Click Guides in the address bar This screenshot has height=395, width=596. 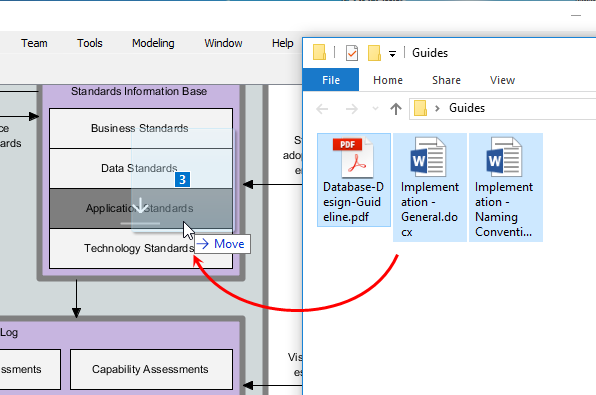pos(467,108)
